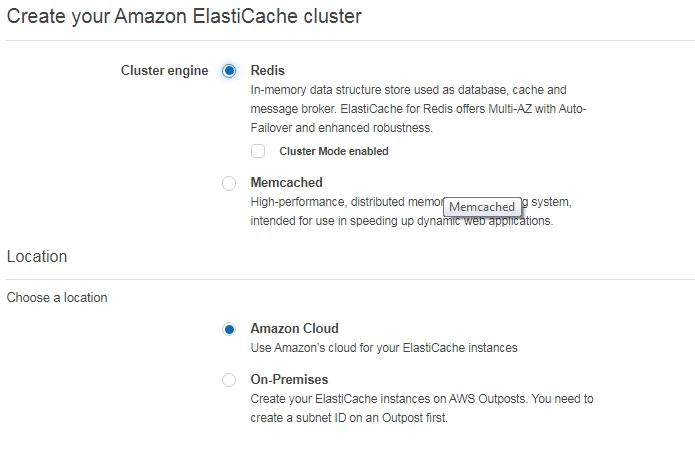Choose the On-Premises location radio button
Screen dimensions: 695x466
coord(229,380)
